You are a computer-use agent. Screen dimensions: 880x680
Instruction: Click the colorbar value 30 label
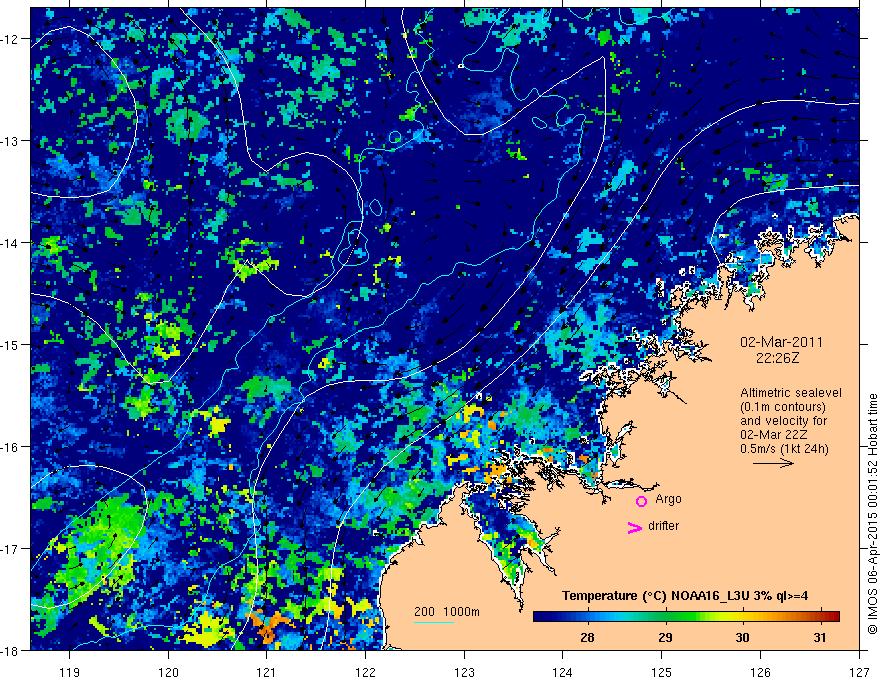[742, 637]
